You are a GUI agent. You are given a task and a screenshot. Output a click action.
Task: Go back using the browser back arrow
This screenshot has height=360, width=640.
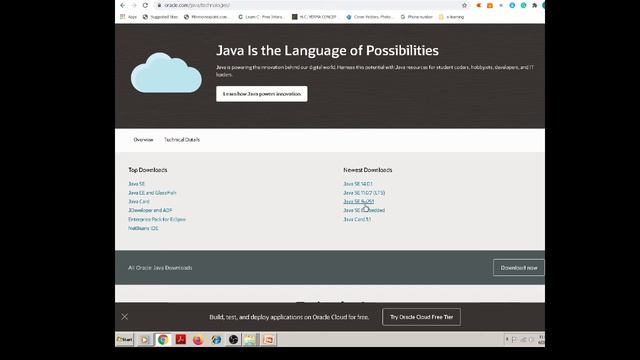coord(123,5)
